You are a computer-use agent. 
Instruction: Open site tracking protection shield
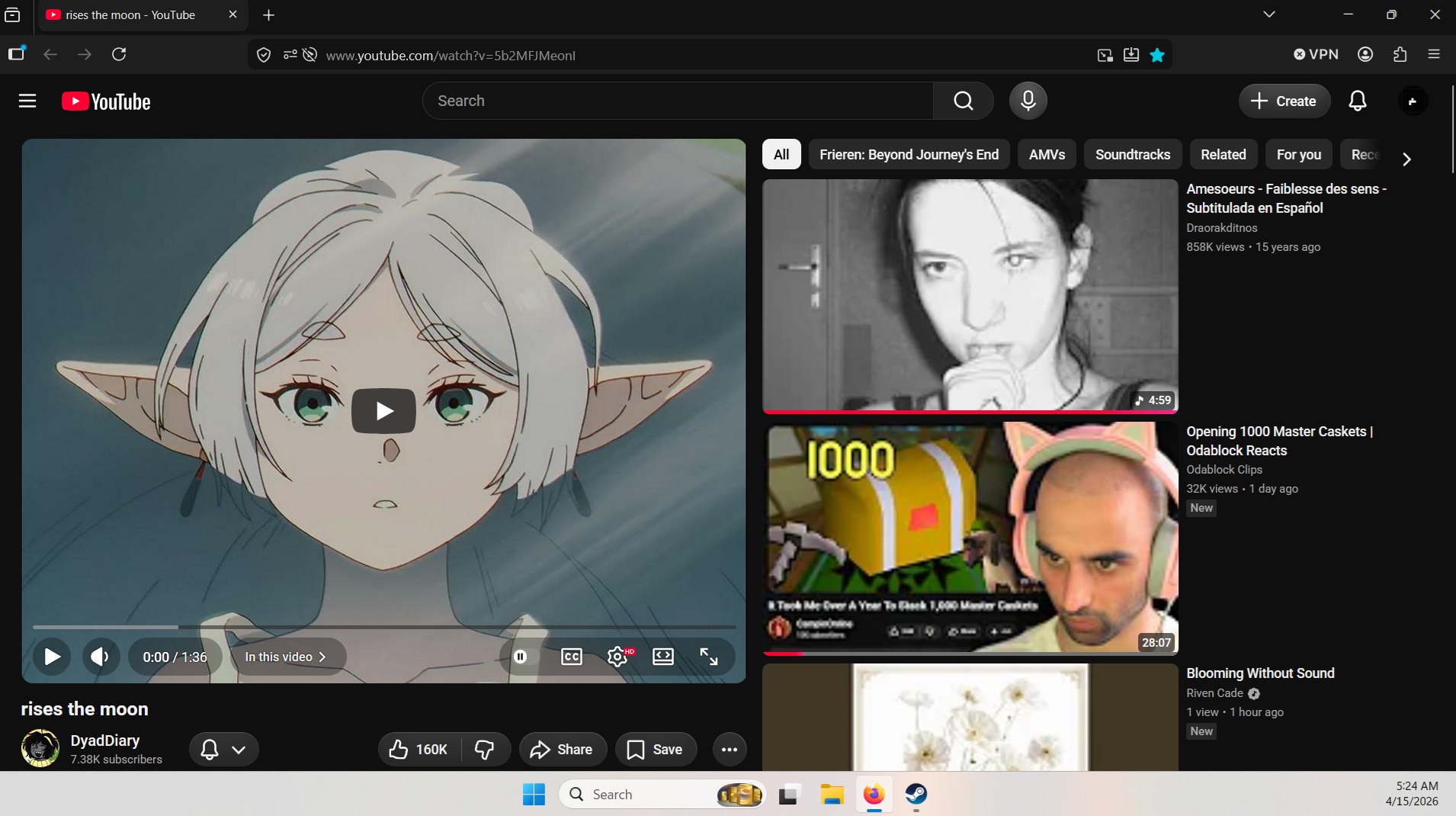[x=264, y=55]
